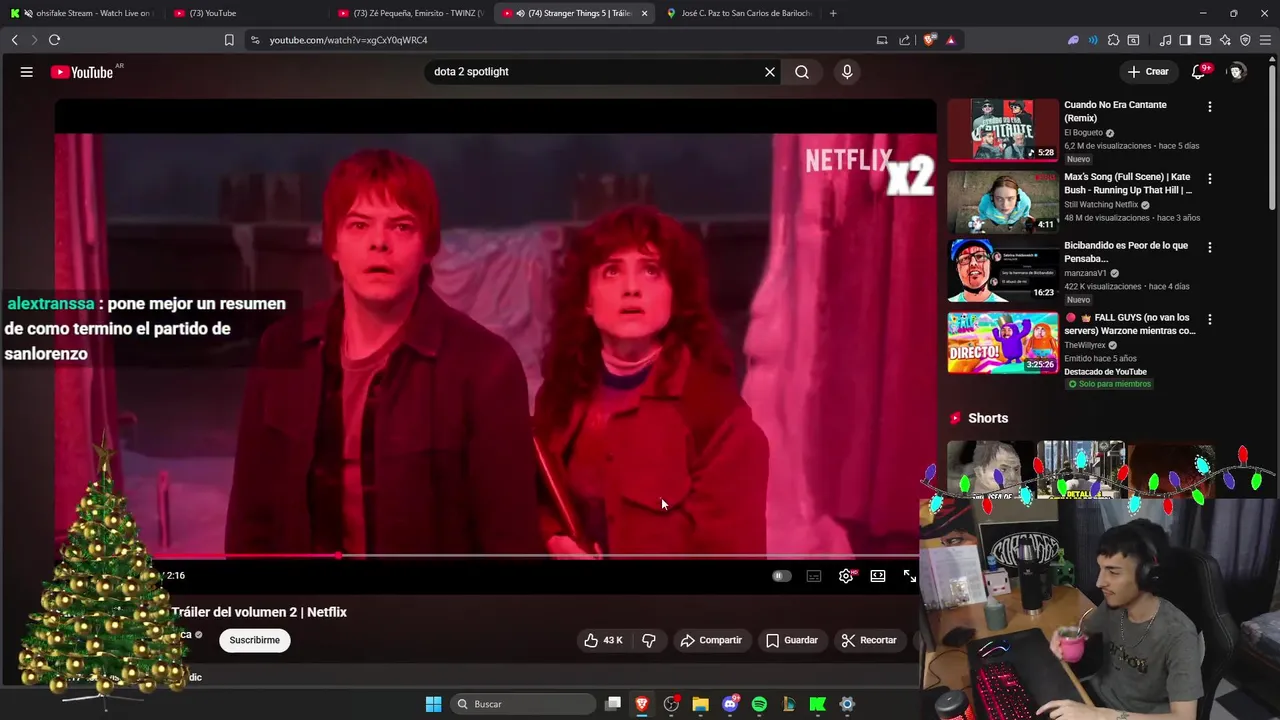1280x720 pixels.
Task: Open the Crear upload menu
Action: coord(1147,72)
